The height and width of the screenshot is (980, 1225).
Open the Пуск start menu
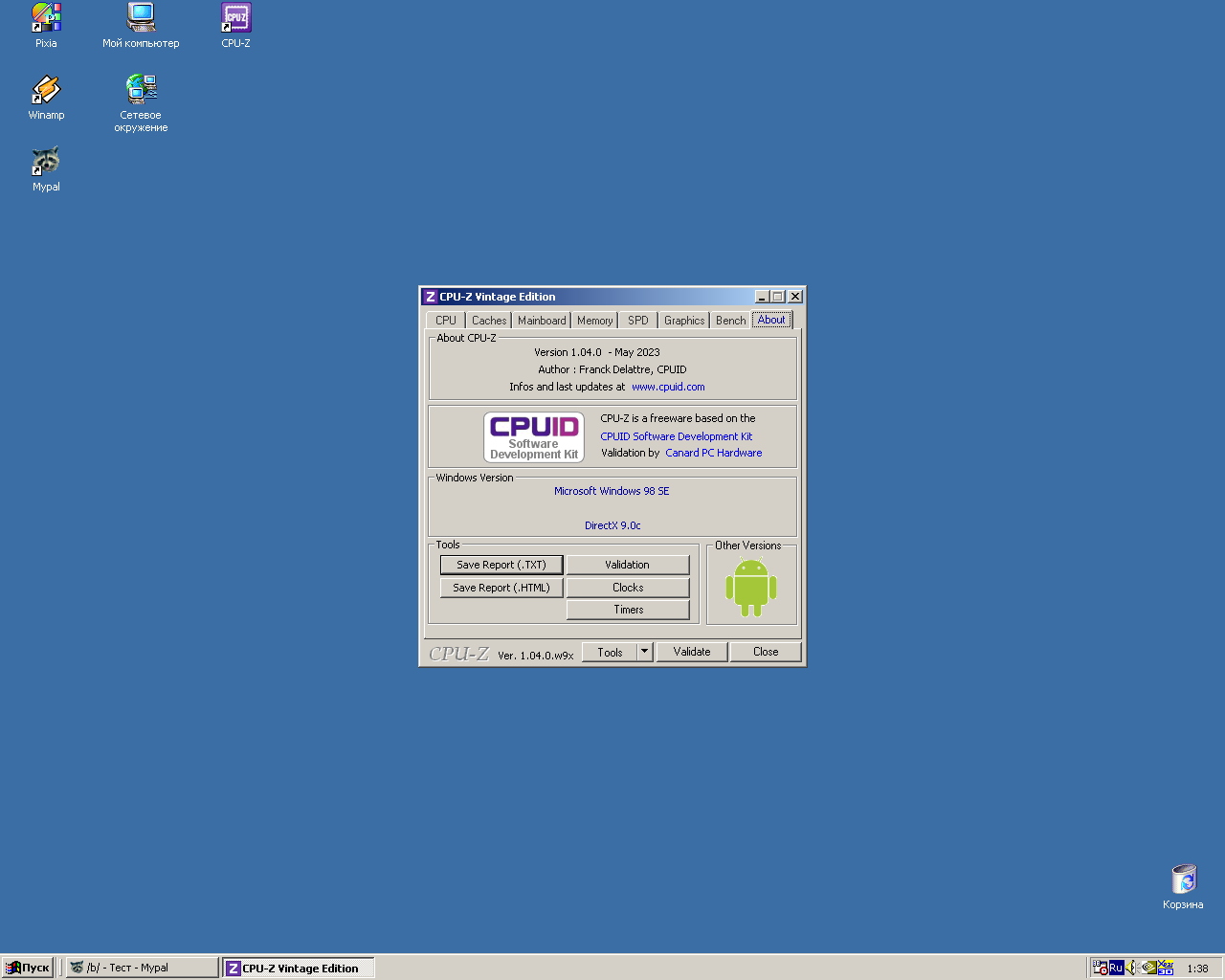pos(28,968)
